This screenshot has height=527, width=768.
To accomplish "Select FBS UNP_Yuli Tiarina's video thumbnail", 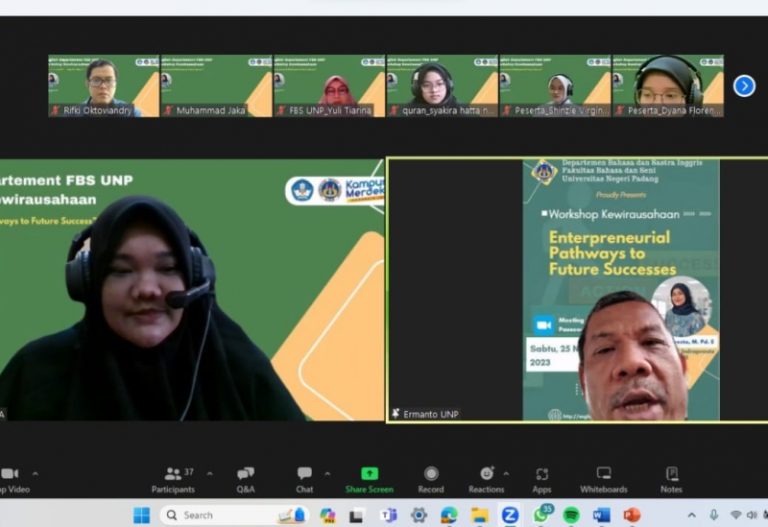I will point(330,86).
